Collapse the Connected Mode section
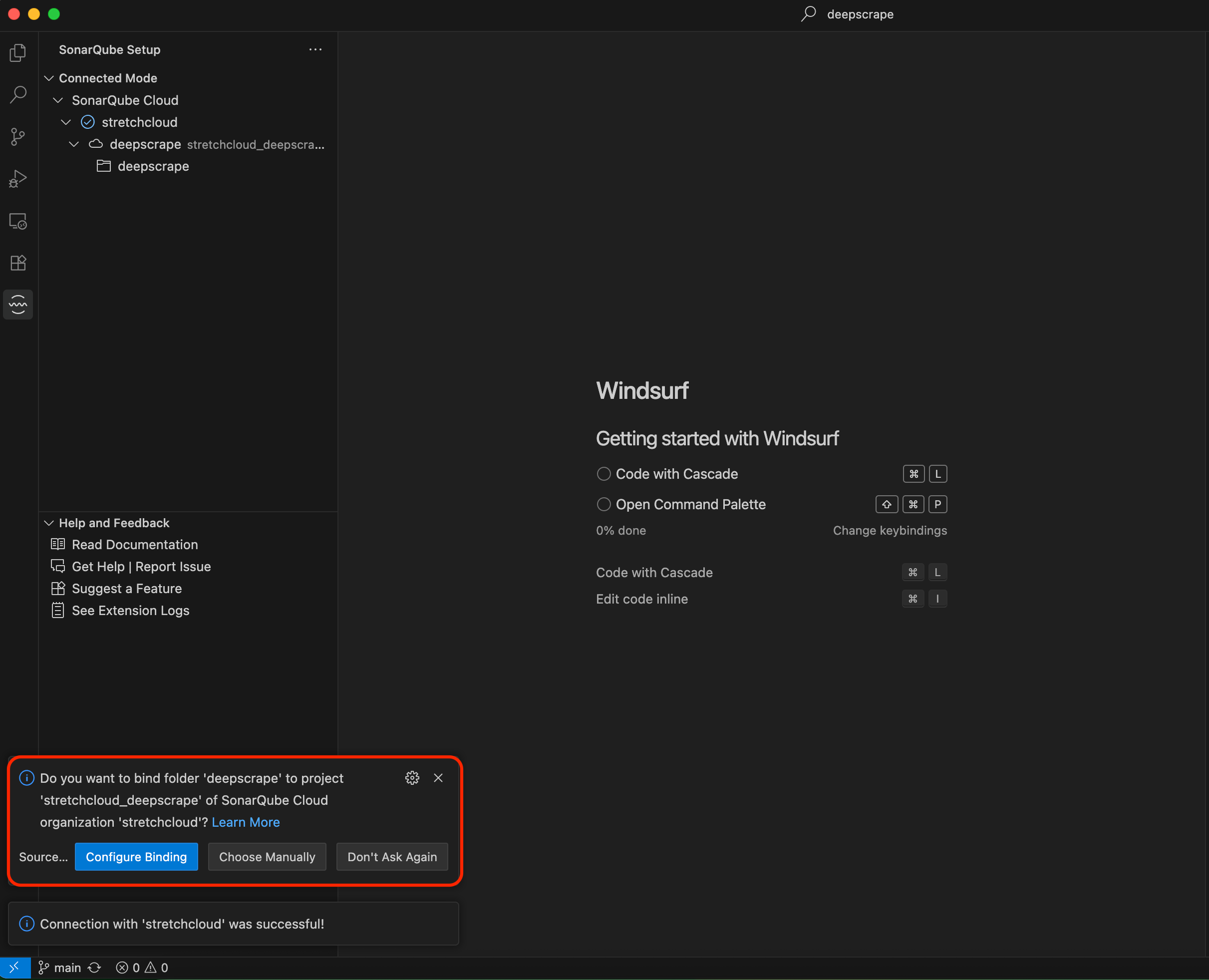The height and width of the screenshot is (980, 1209). (x=49, y=78)
